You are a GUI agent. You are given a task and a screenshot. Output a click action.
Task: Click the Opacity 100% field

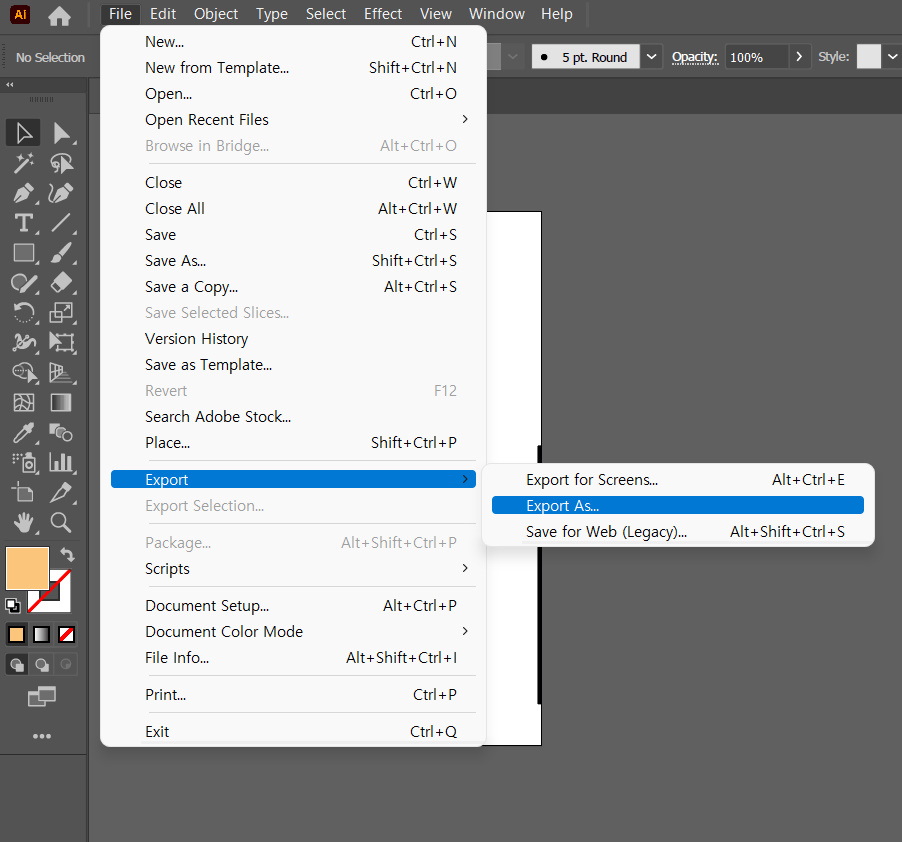[x=756, y=56]
